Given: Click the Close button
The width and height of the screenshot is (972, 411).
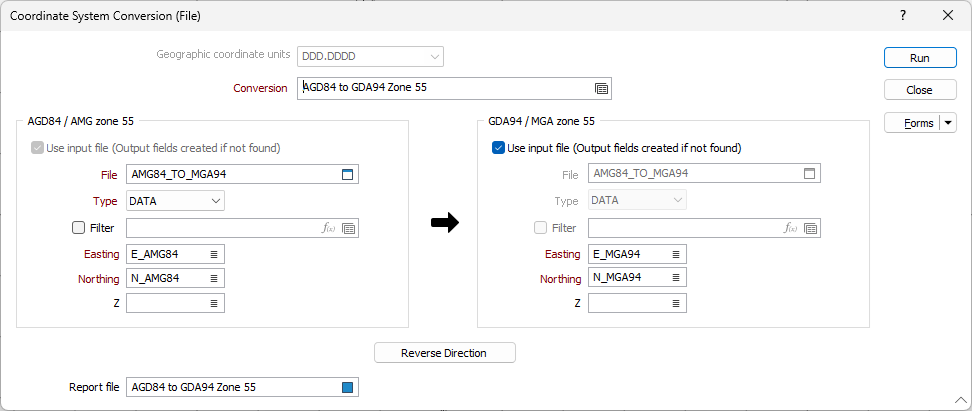Looking at the screenshot, I should click(919, 90).
